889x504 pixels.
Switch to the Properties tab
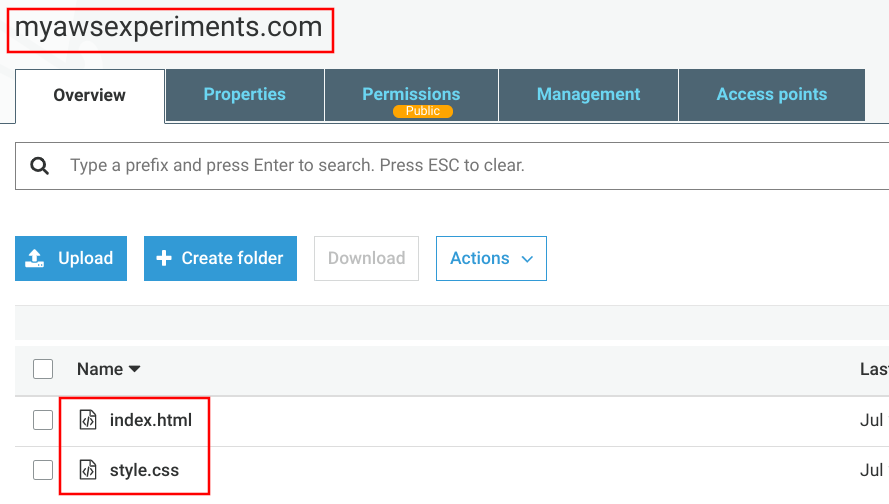[x=244, y=95]
